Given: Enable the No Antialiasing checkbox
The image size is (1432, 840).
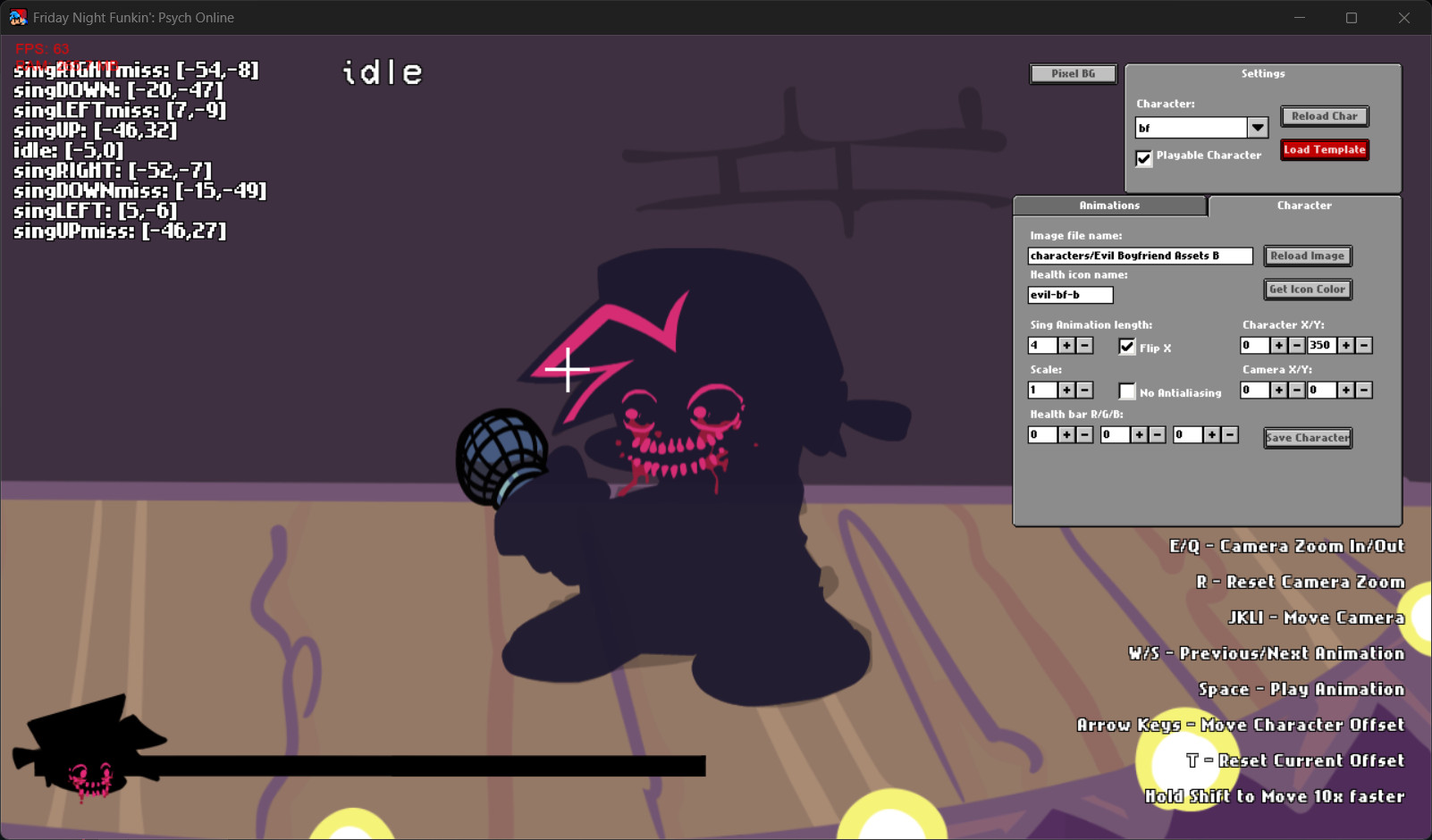Looking at the screenshot, I should 1127,391.
